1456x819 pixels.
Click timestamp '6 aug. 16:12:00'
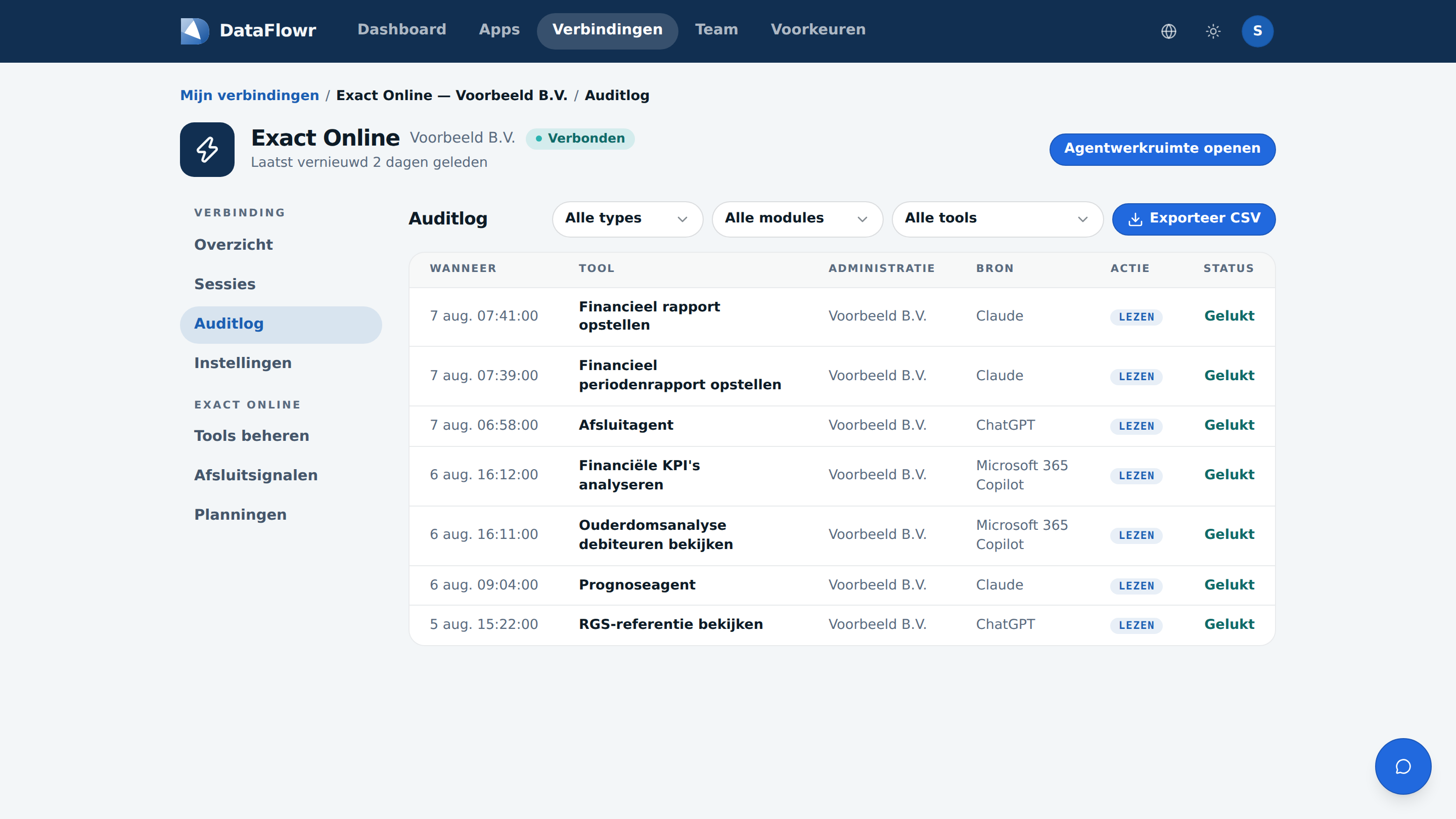click(484, 475)
